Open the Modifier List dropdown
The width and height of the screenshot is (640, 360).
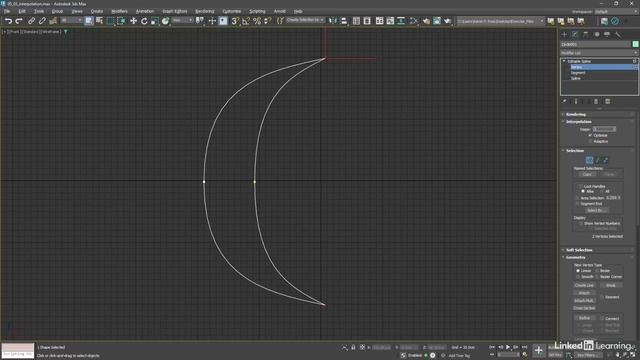click(x=599, y=53)
